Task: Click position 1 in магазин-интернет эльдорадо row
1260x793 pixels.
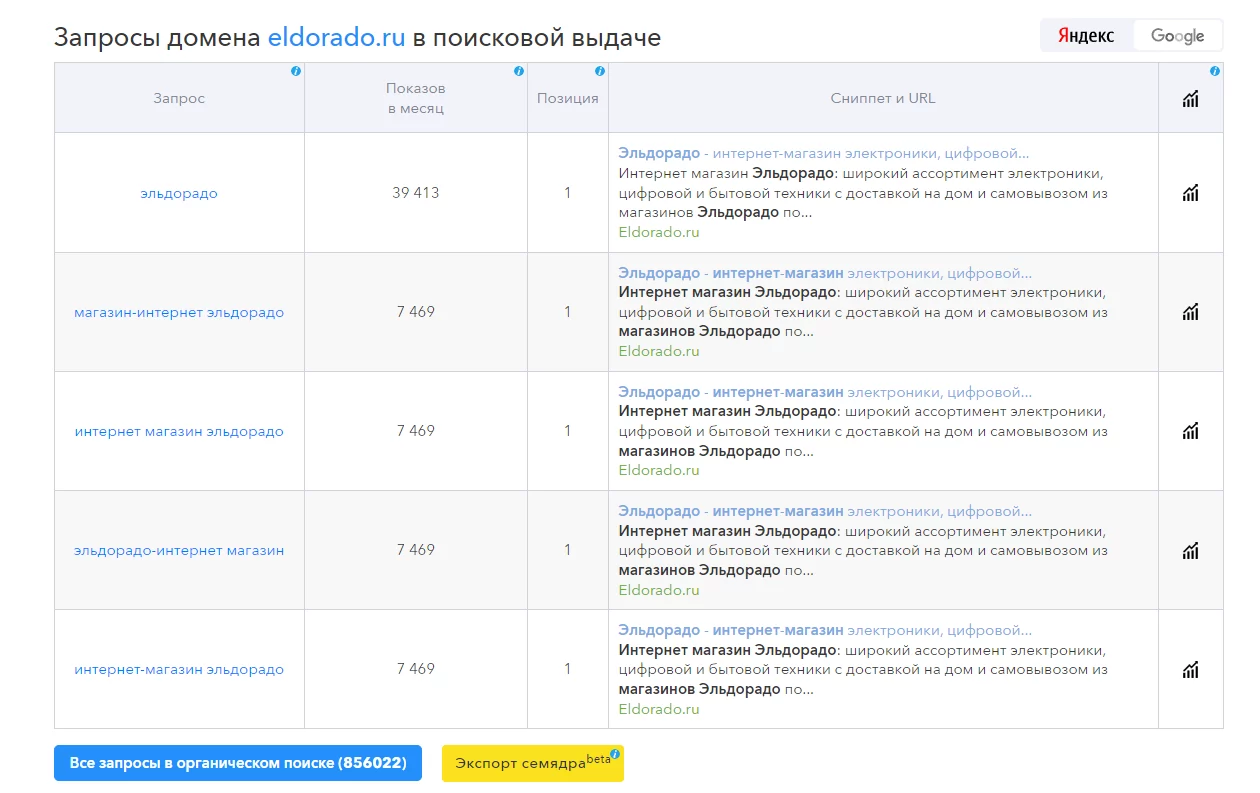Action: click(x=568, y=312)
